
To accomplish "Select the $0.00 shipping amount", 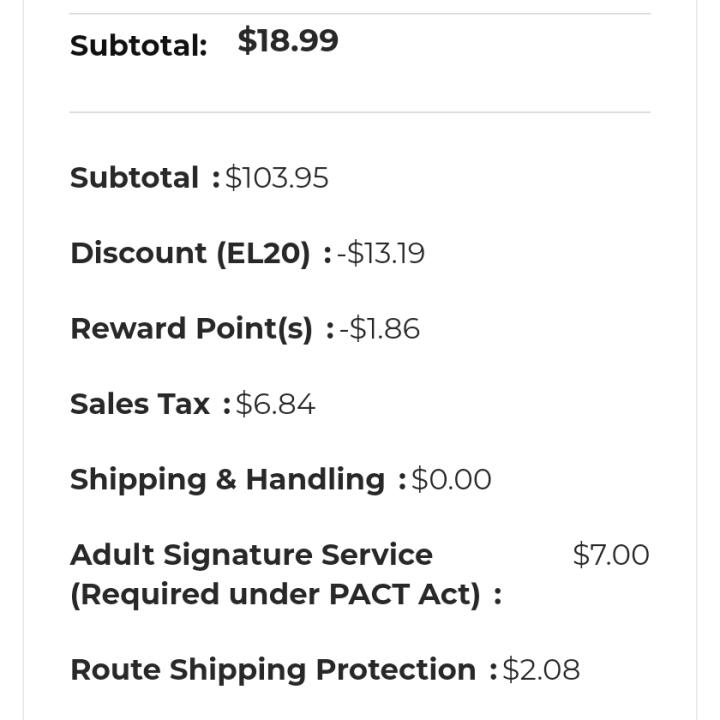I will 451,480.
